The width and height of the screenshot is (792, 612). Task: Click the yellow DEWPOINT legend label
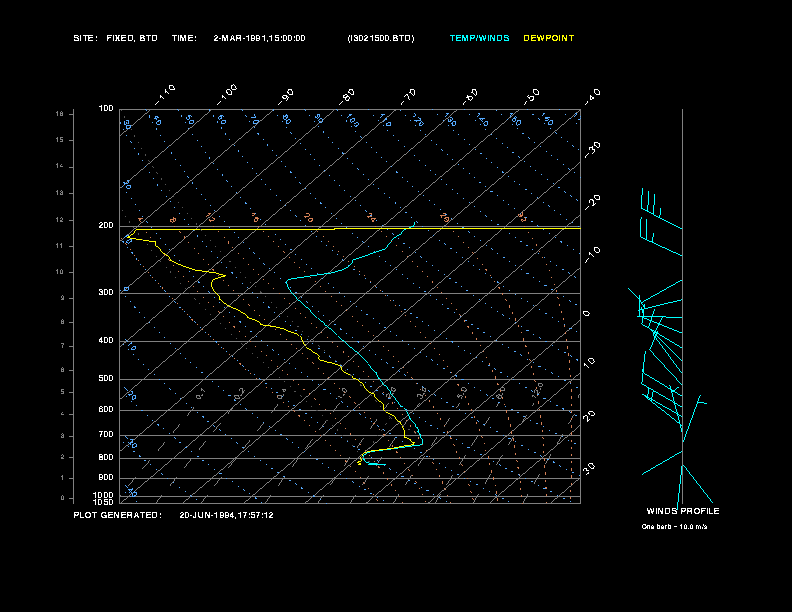click(x=549, y=38)
